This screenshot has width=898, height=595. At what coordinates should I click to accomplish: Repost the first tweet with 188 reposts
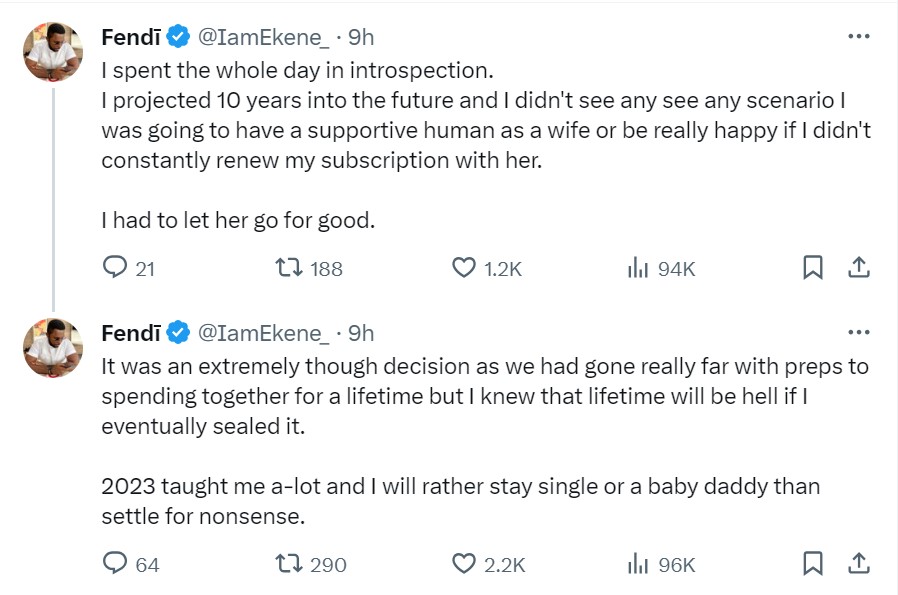pyautogui.click(x=285, y=268)
